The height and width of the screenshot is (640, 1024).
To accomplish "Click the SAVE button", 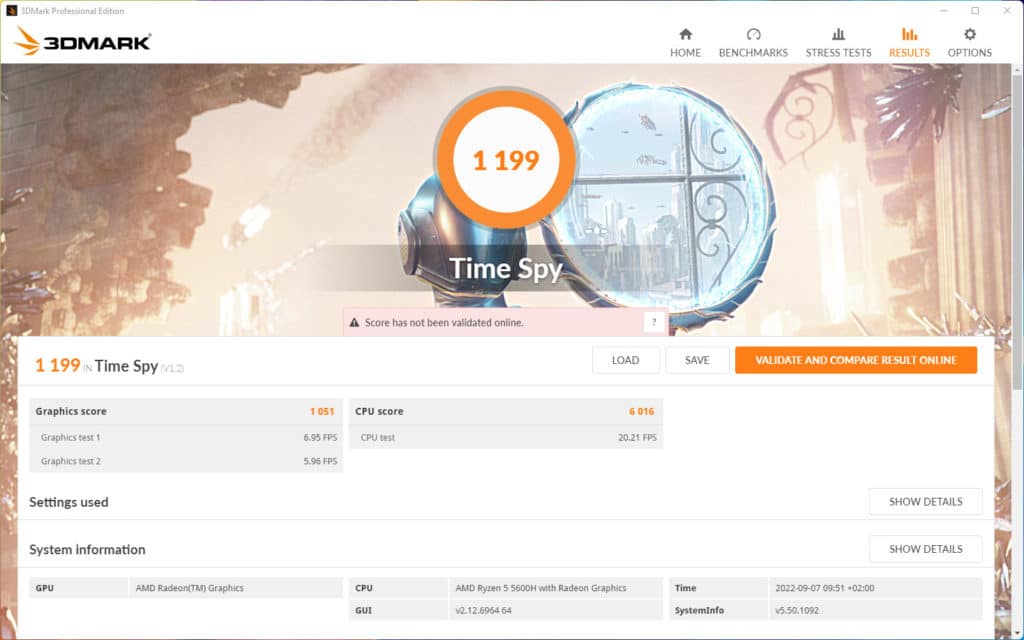I will point(697,360).
